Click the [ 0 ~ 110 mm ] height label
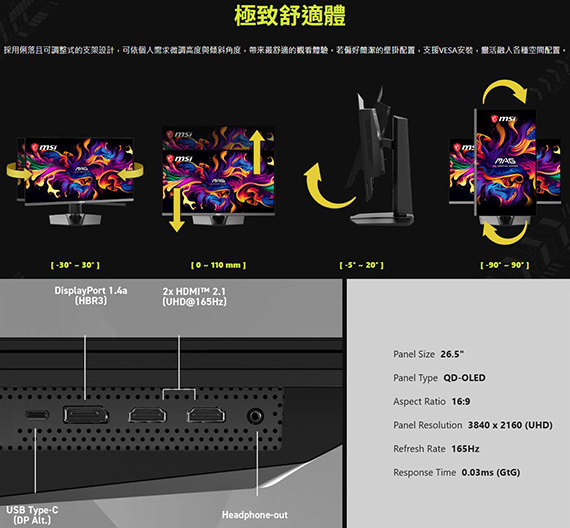Screen dimensions: 570x528 point(218,265)
